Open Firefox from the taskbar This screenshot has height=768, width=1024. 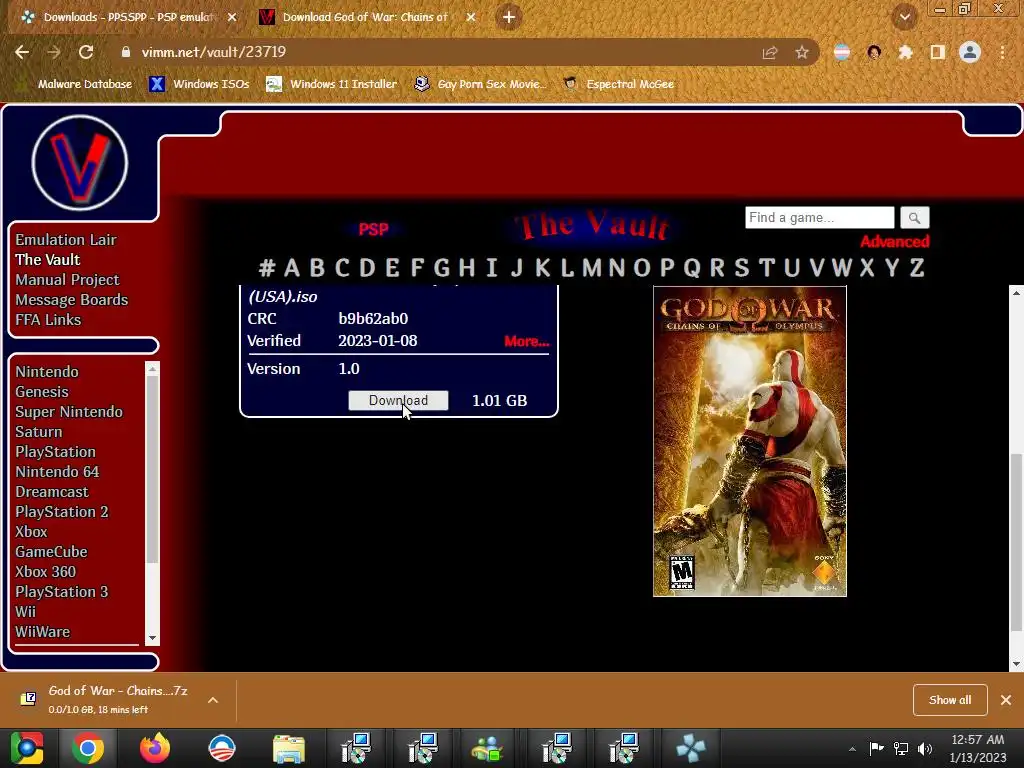point(155,748)
